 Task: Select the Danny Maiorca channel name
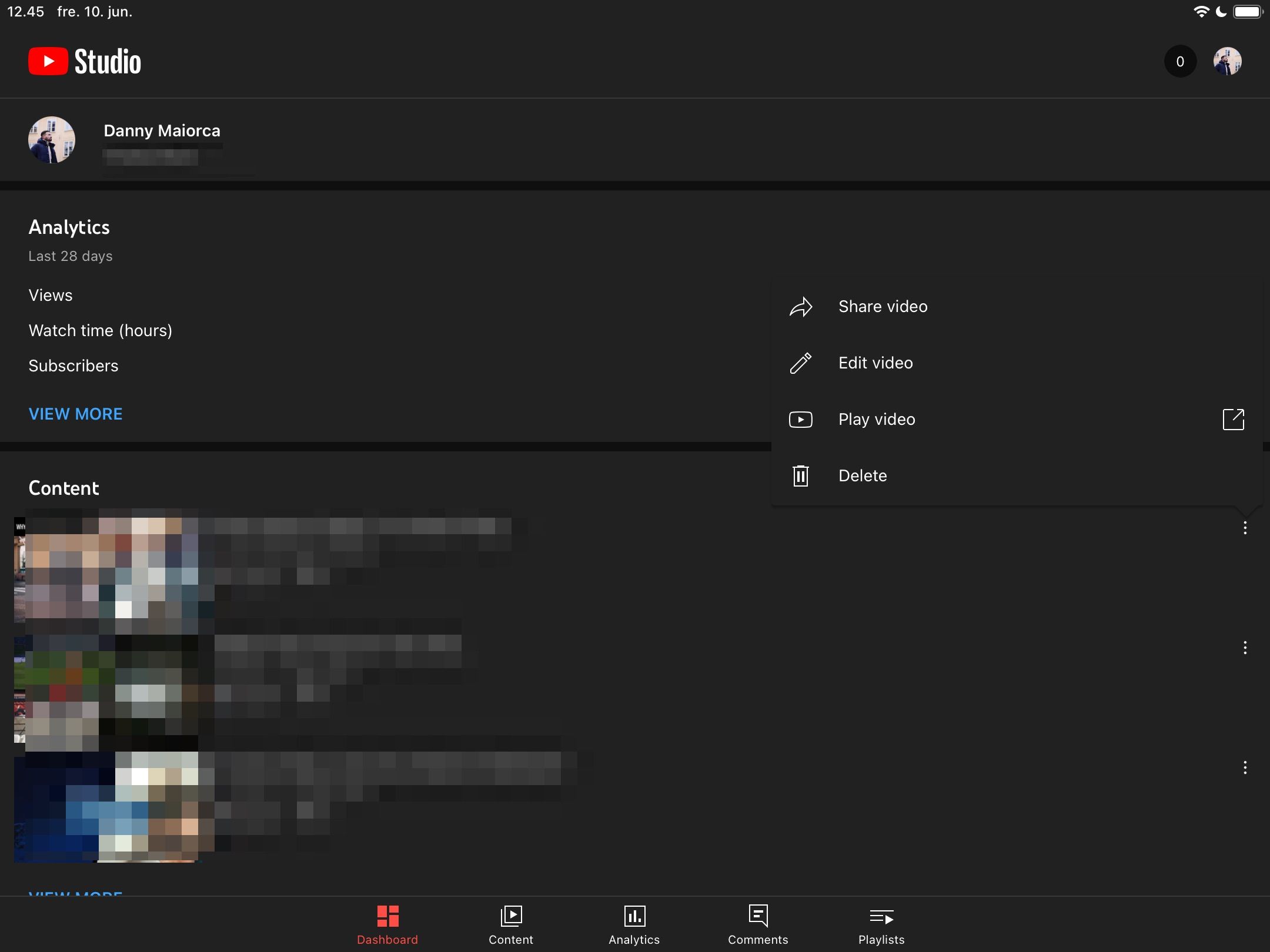click(162, 130)
